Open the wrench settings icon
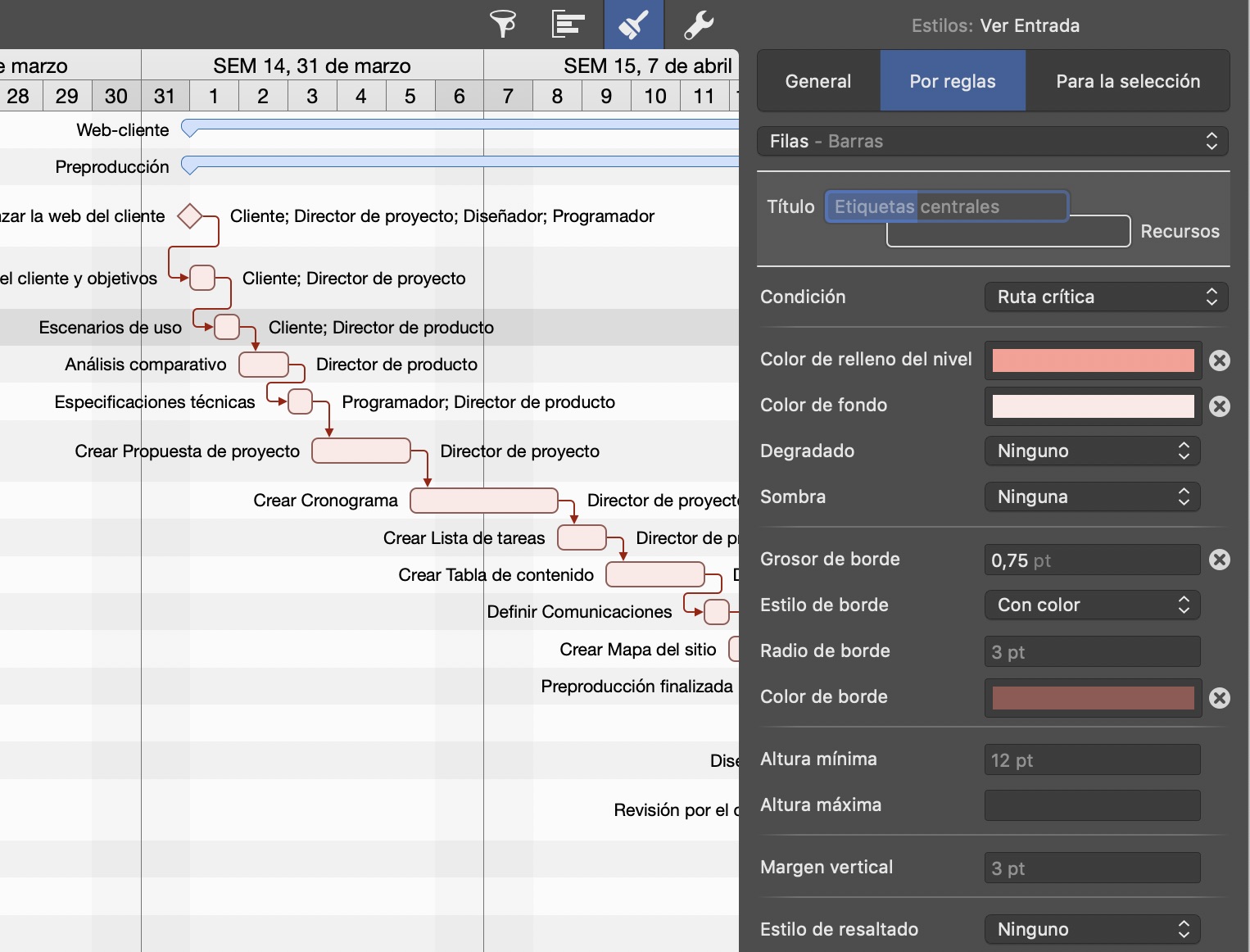 [x=699, y=25]
